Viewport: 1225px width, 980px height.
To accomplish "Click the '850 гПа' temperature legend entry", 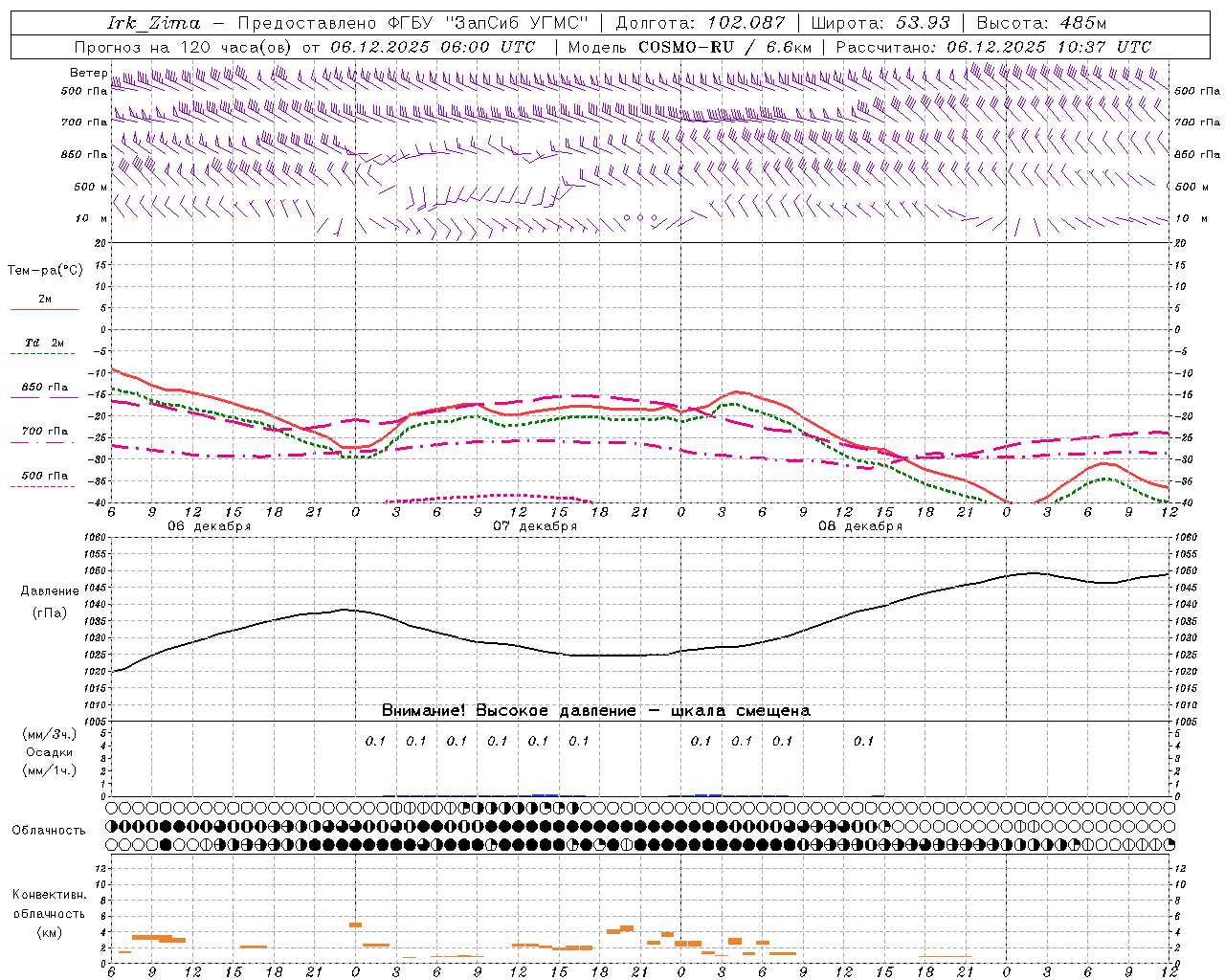I will click(45, 388).
